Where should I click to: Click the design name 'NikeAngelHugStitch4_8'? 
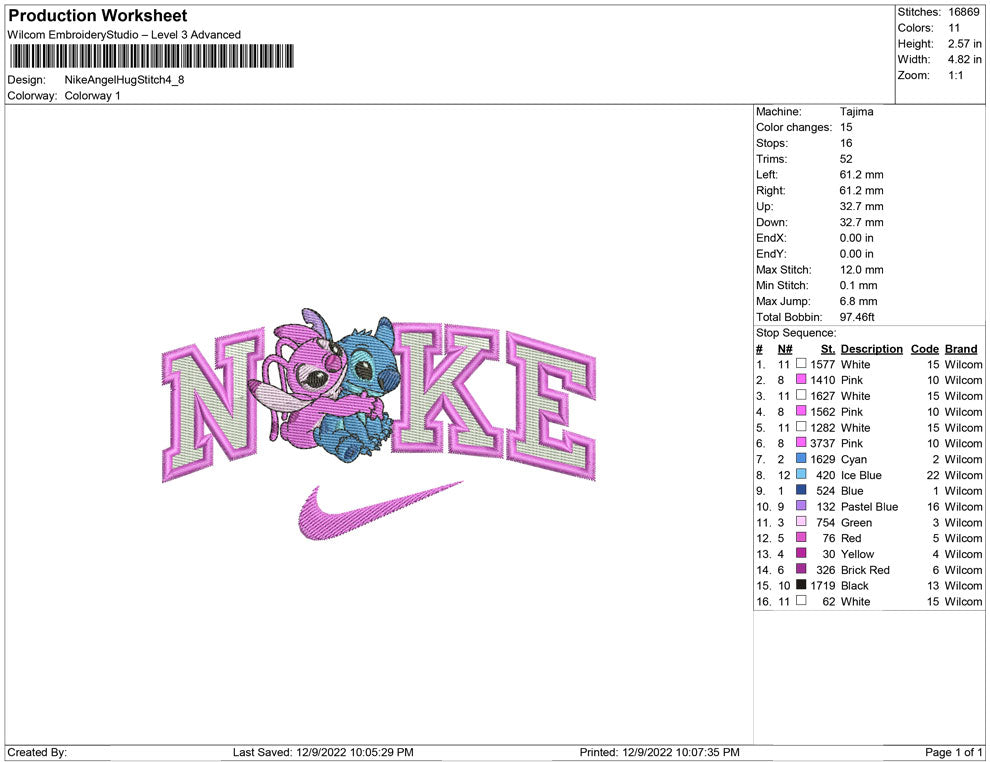(124, 80)
